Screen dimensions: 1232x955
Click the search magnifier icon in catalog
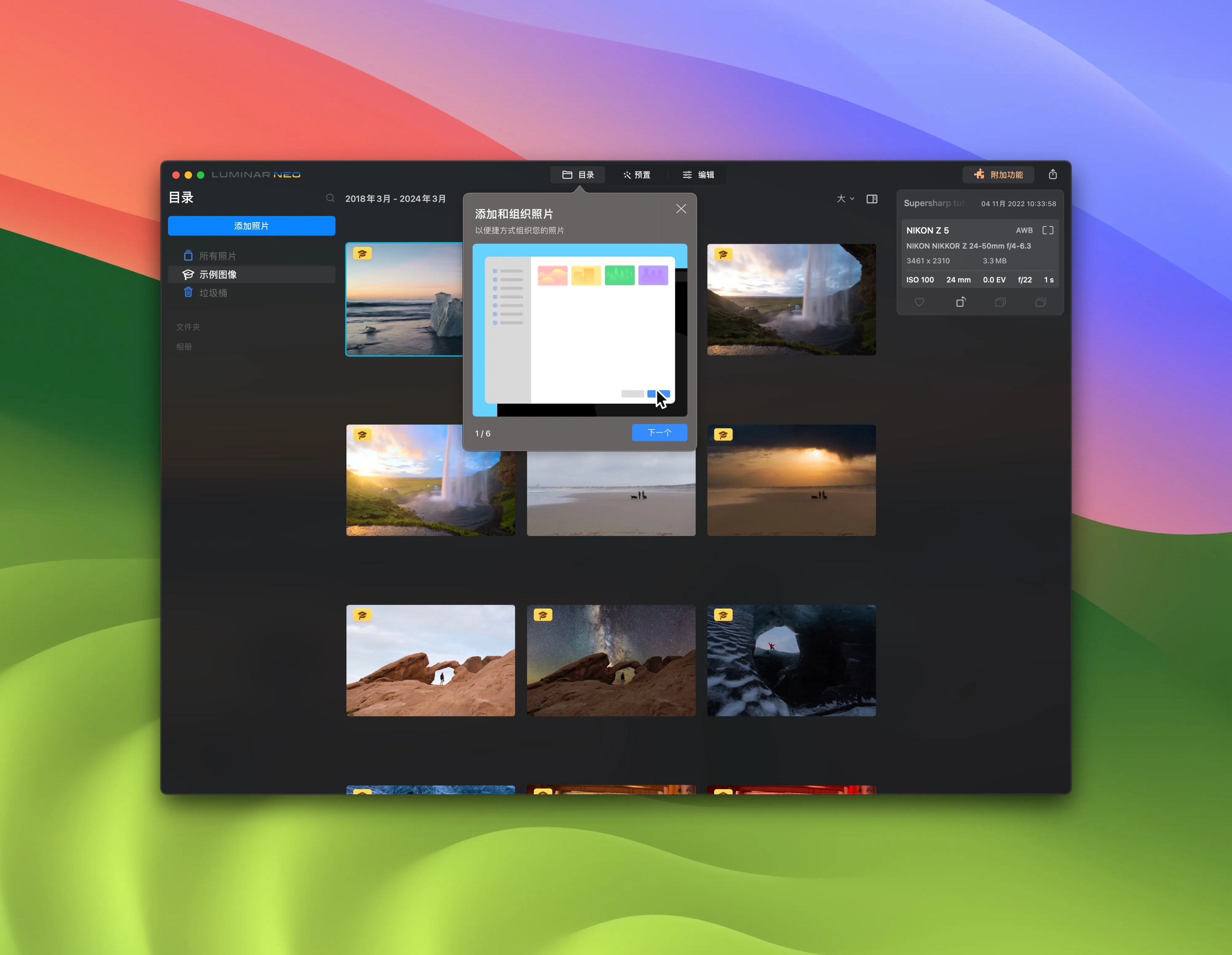330,198
